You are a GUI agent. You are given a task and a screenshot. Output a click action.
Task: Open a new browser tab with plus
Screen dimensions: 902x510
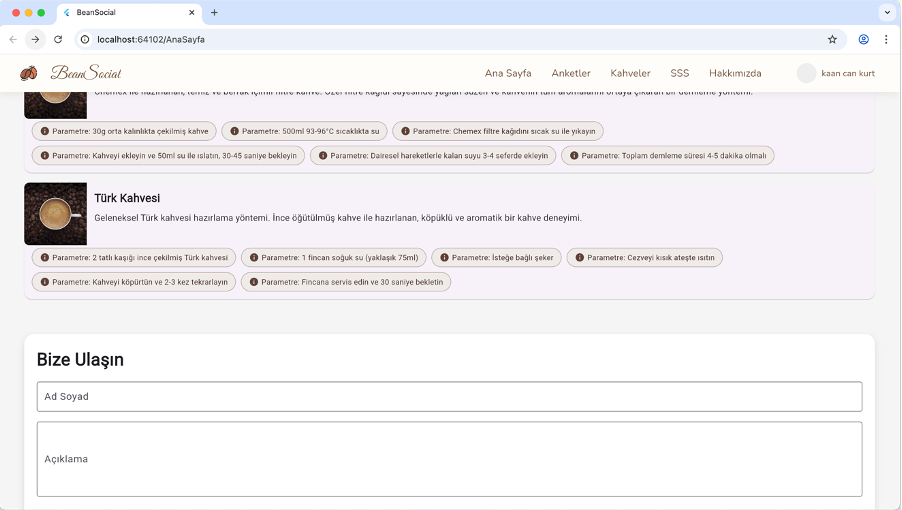pos(214,12)
